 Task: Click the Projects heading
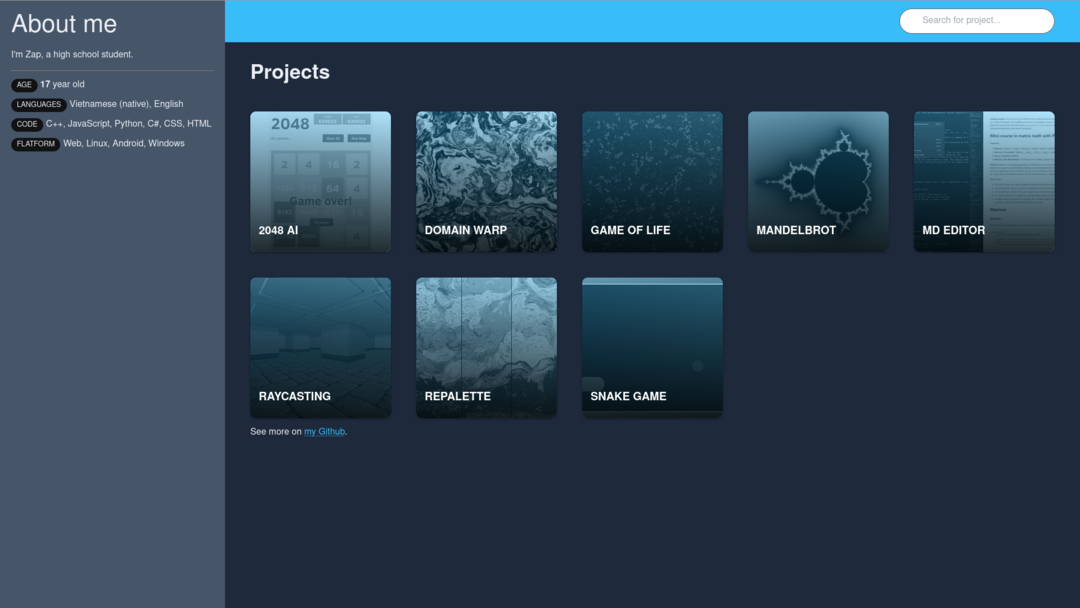pos(290,72)
